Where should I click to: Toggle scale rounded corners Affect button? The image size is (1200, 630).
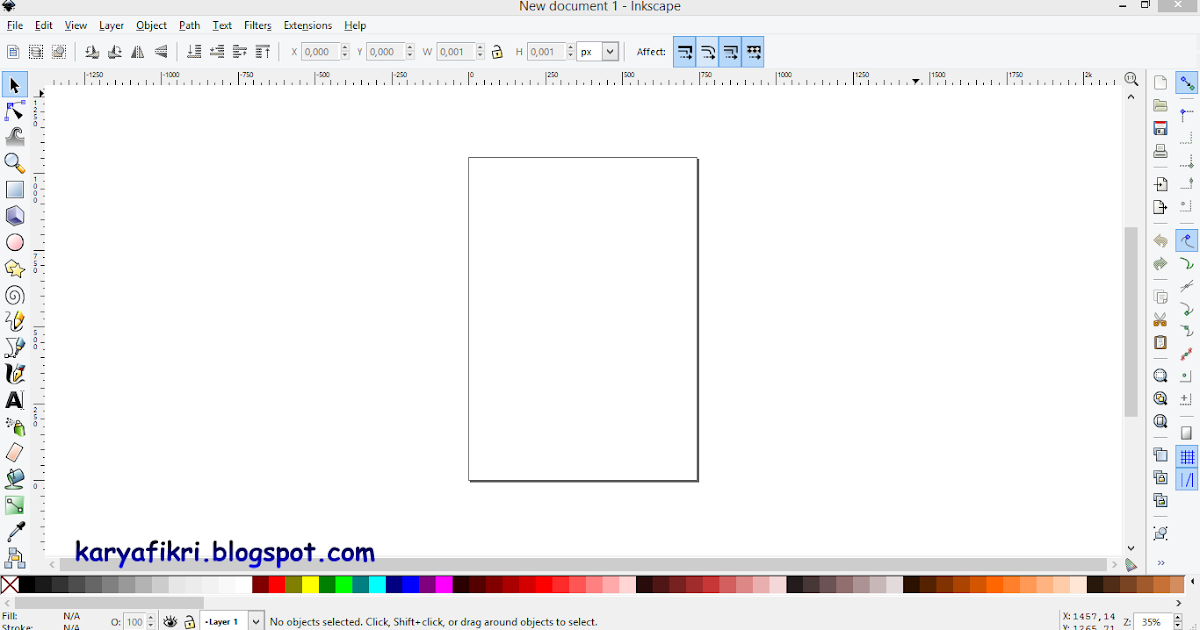(x=708, y=52)
